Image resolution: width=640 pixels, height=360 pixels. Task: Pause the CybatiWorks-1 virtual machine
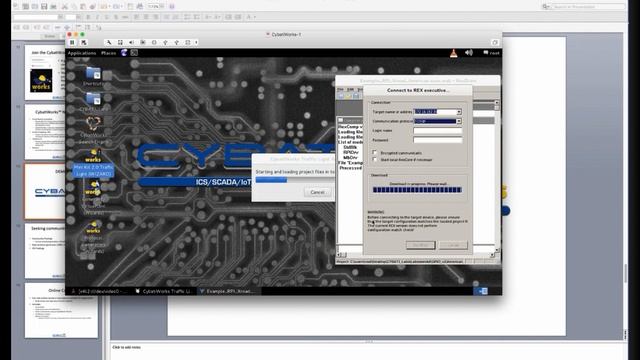tap(72, 42)
